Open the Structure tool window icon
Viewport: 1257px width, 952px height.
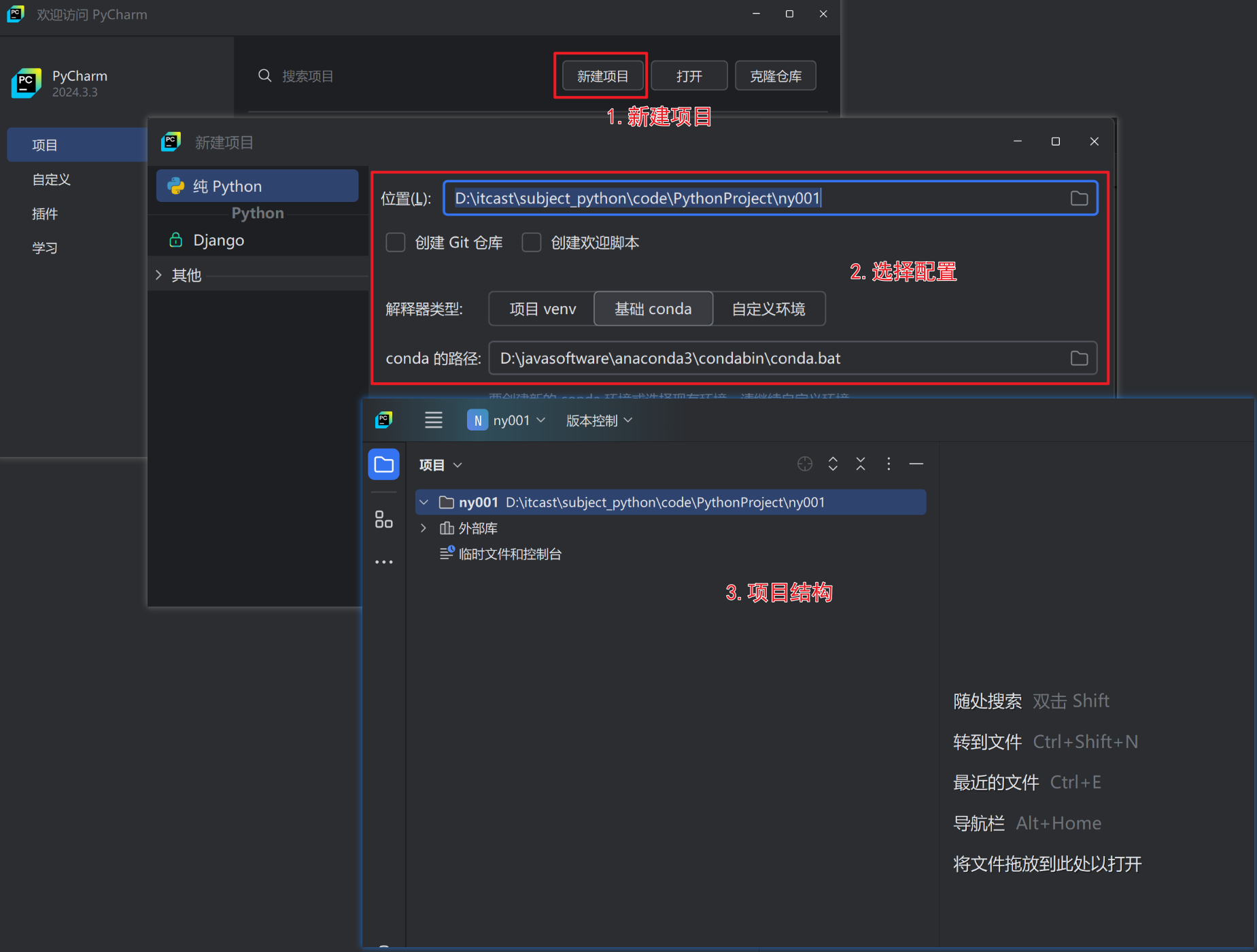[383, 520]
